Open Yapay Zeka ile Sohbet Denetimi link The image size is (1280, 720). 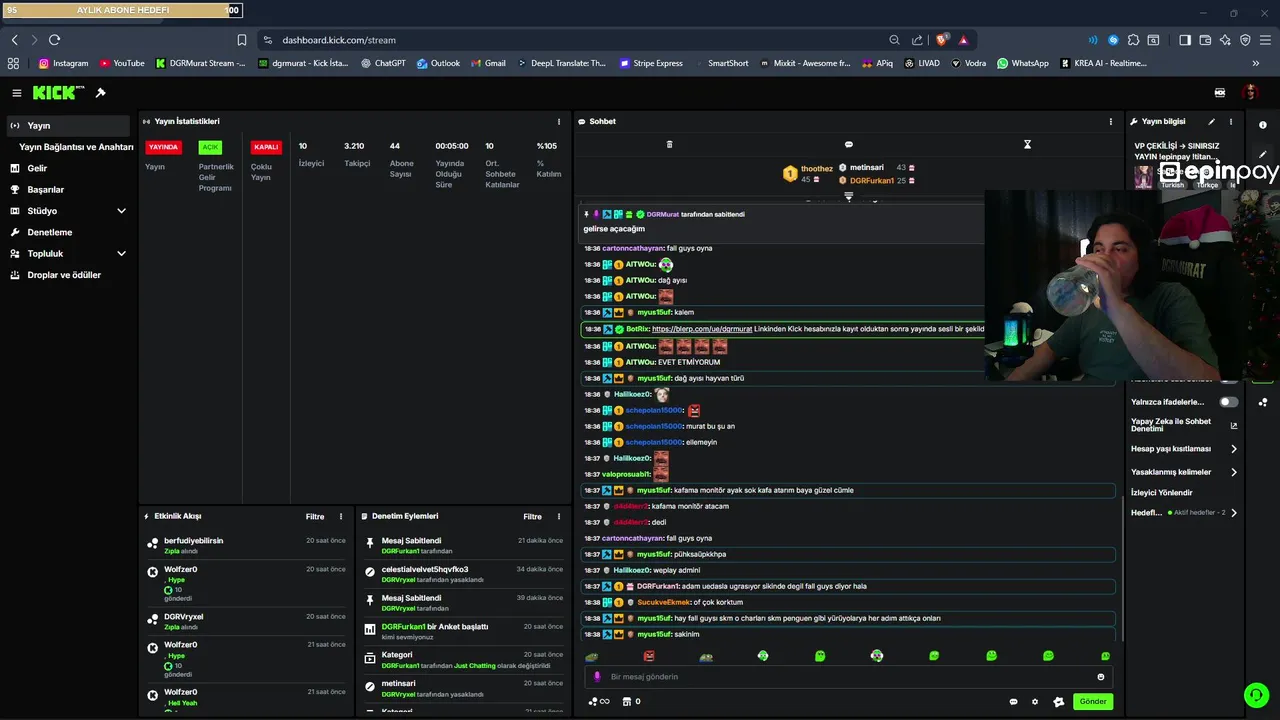(1185, 425)
